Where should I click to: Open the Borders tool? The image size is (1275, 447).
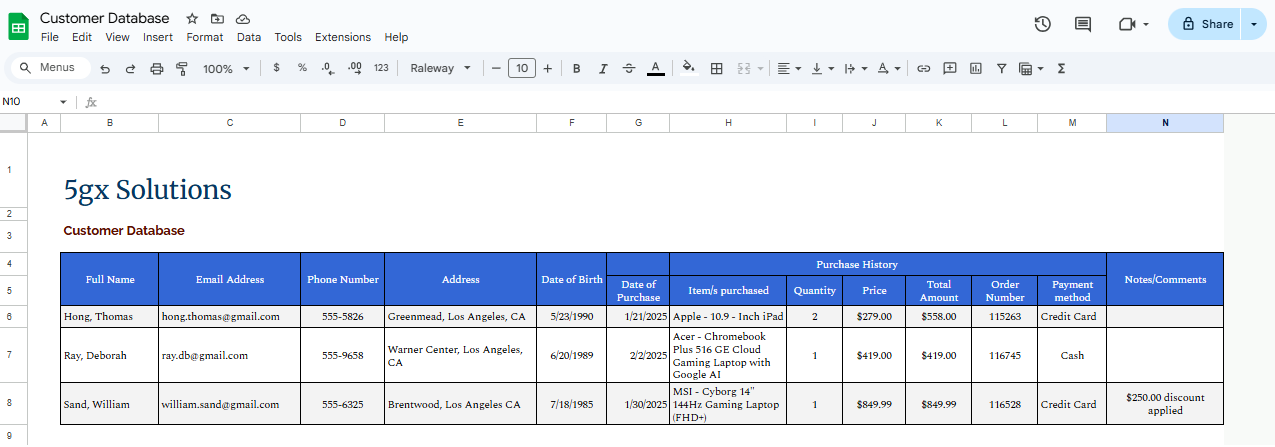pos(716,68)
